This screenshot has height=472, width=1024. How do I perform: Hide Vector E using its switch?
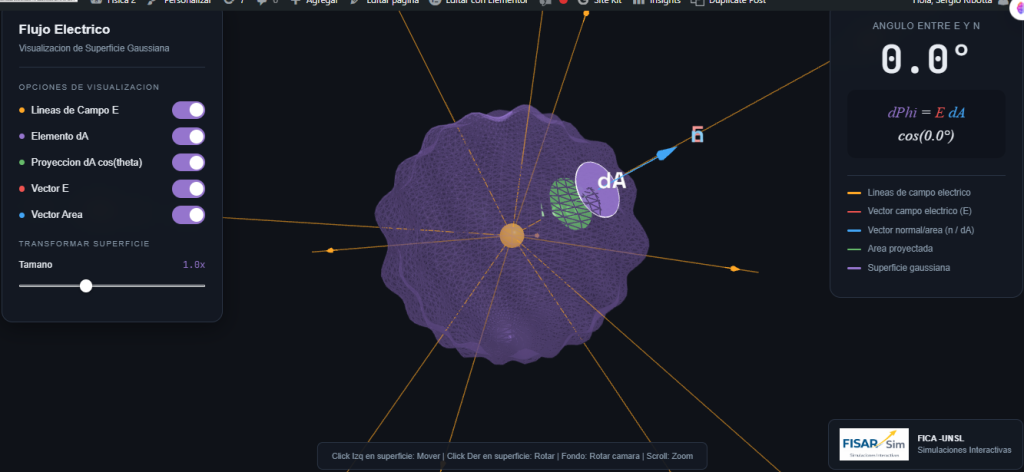point(188,188)
